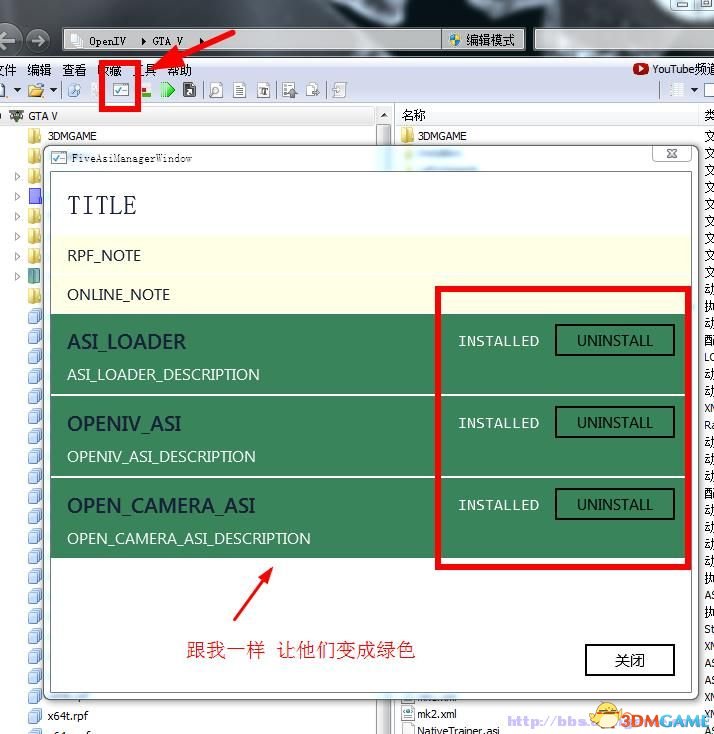
Task: Click the tree scrollbar up arrow
Action: pos(383,115)
